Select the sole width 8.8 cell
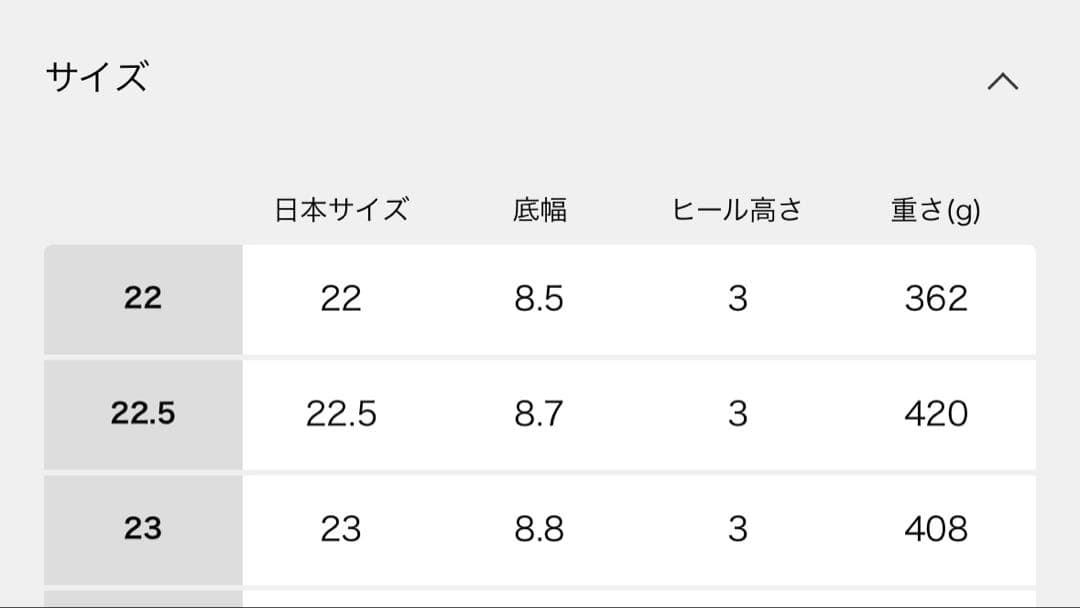The image size is (1080, 608). pyautogui.click(x=541, y=527)
